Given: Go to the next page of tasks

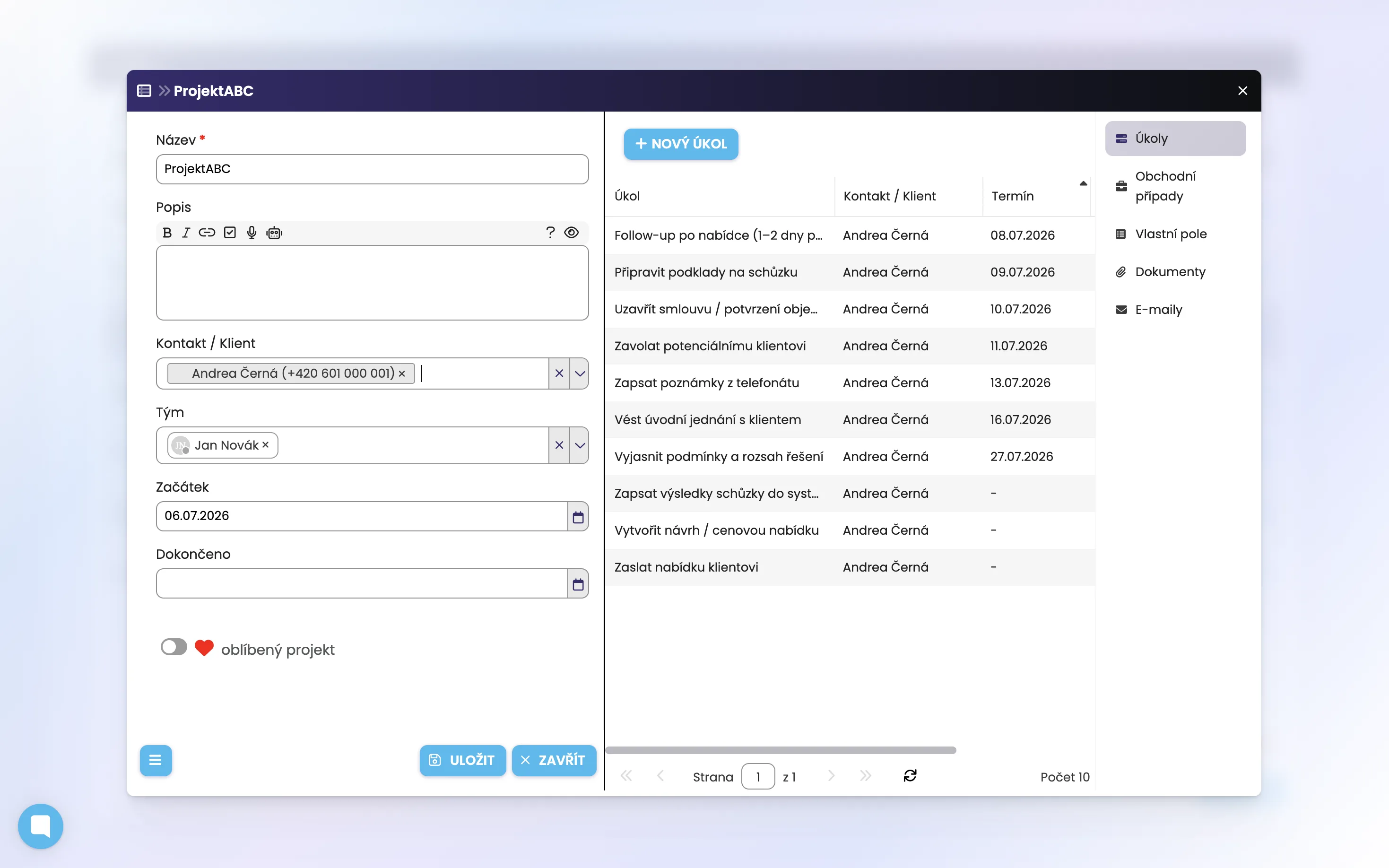Looking at the screenshot, I should coord(831,776).
